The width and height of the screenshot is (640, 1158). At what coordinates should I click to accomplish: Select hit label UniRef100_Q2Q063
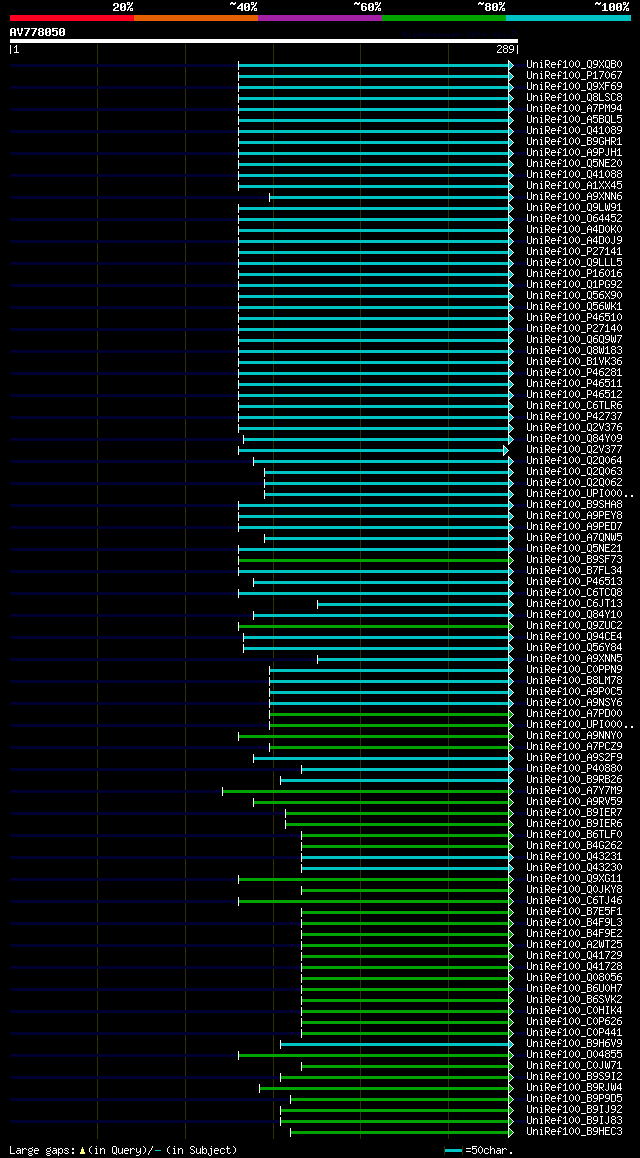574,471
